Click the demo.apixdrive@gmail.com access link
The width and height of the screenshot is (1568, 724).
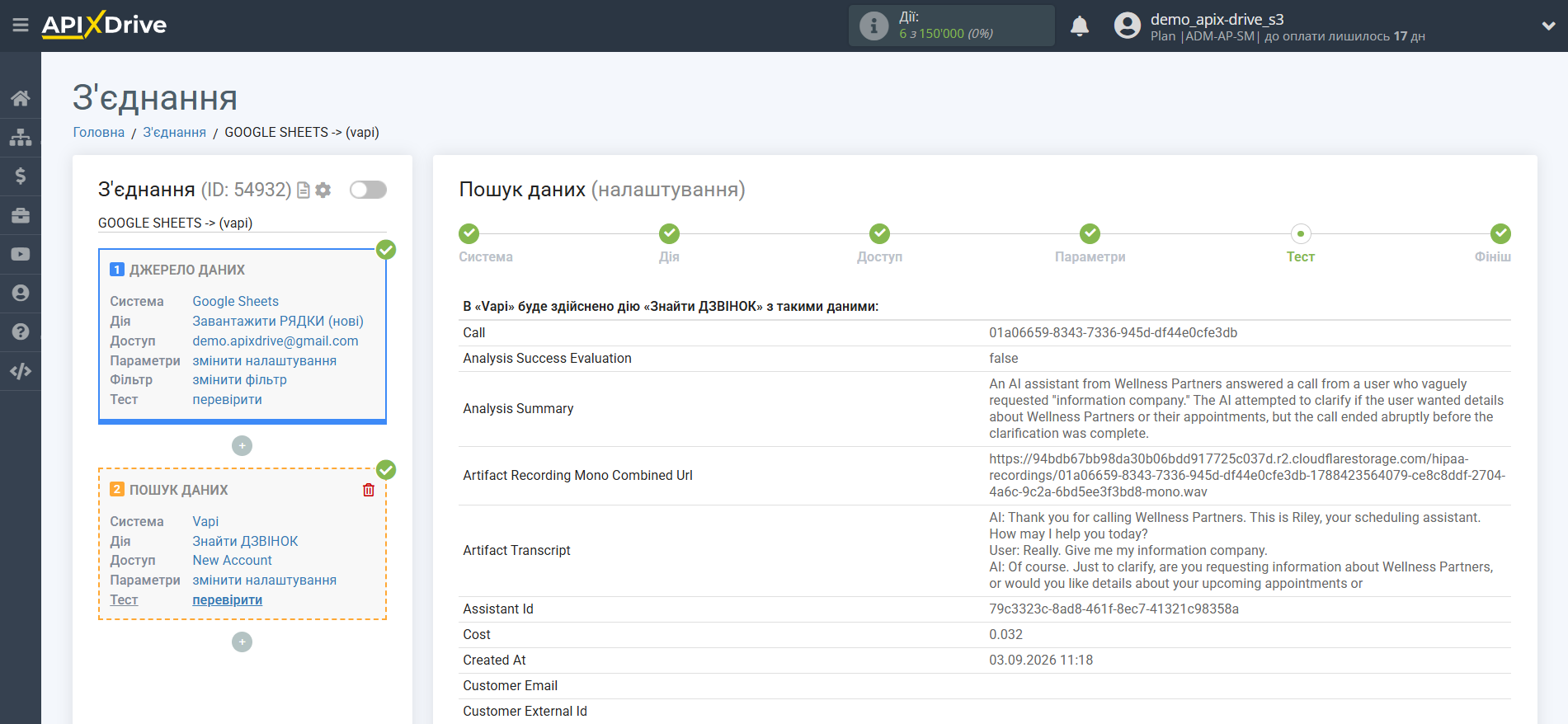click(x=275, y=341)
